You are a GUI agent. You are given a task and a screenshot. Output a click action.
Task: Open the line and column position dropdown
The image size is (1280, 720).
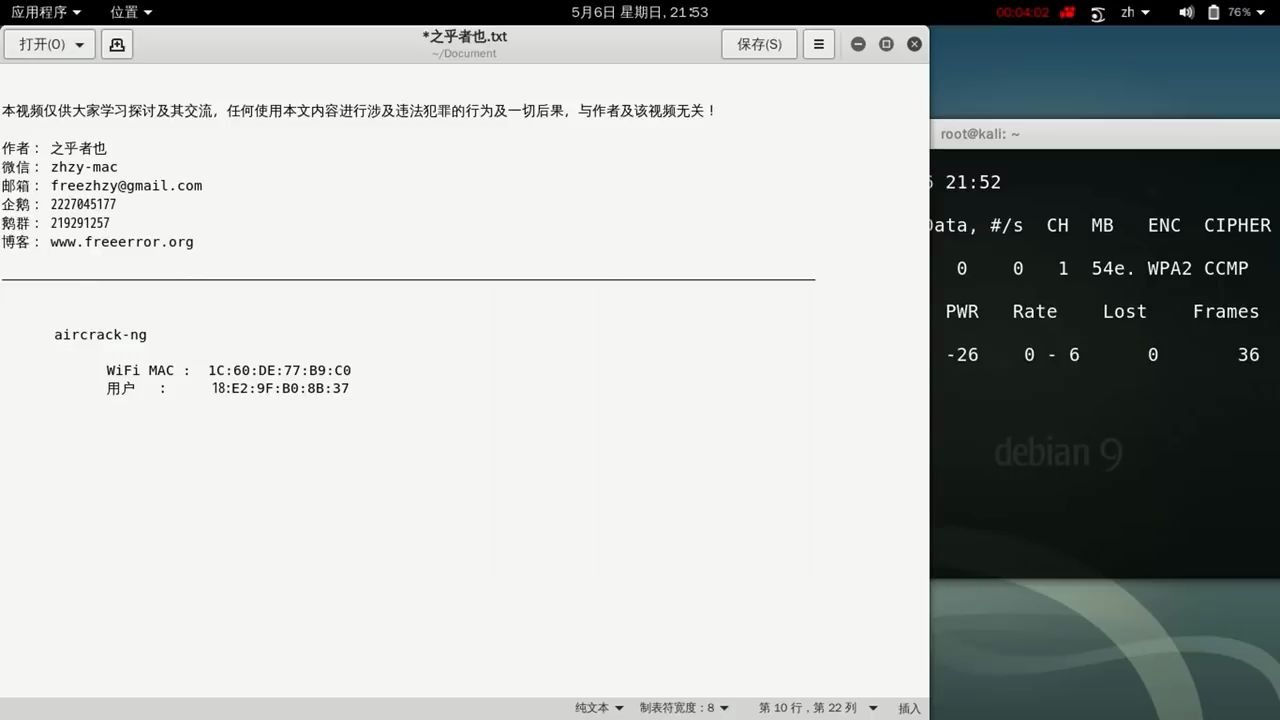click(817, 707)
